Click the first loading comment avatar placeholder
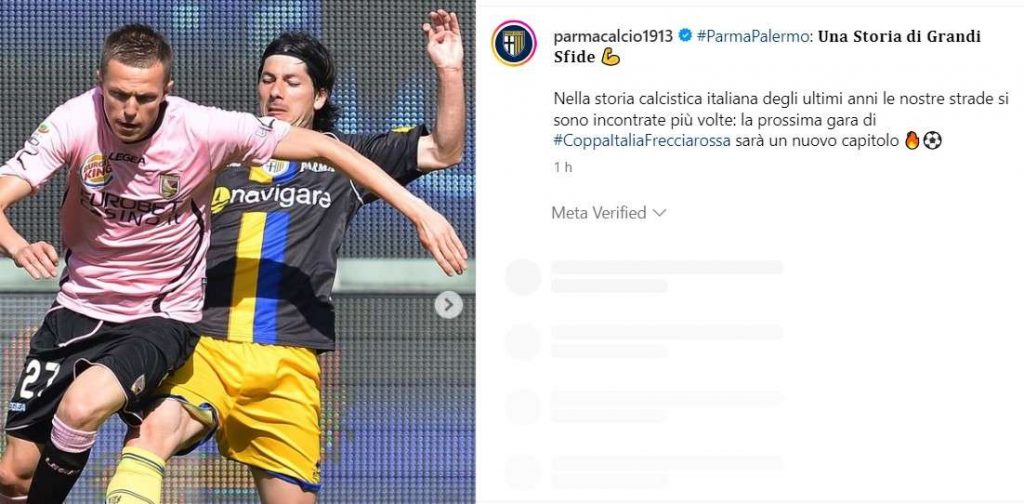Image resolution: width=1024 pixels, height=504 pixels. (523, 277)
